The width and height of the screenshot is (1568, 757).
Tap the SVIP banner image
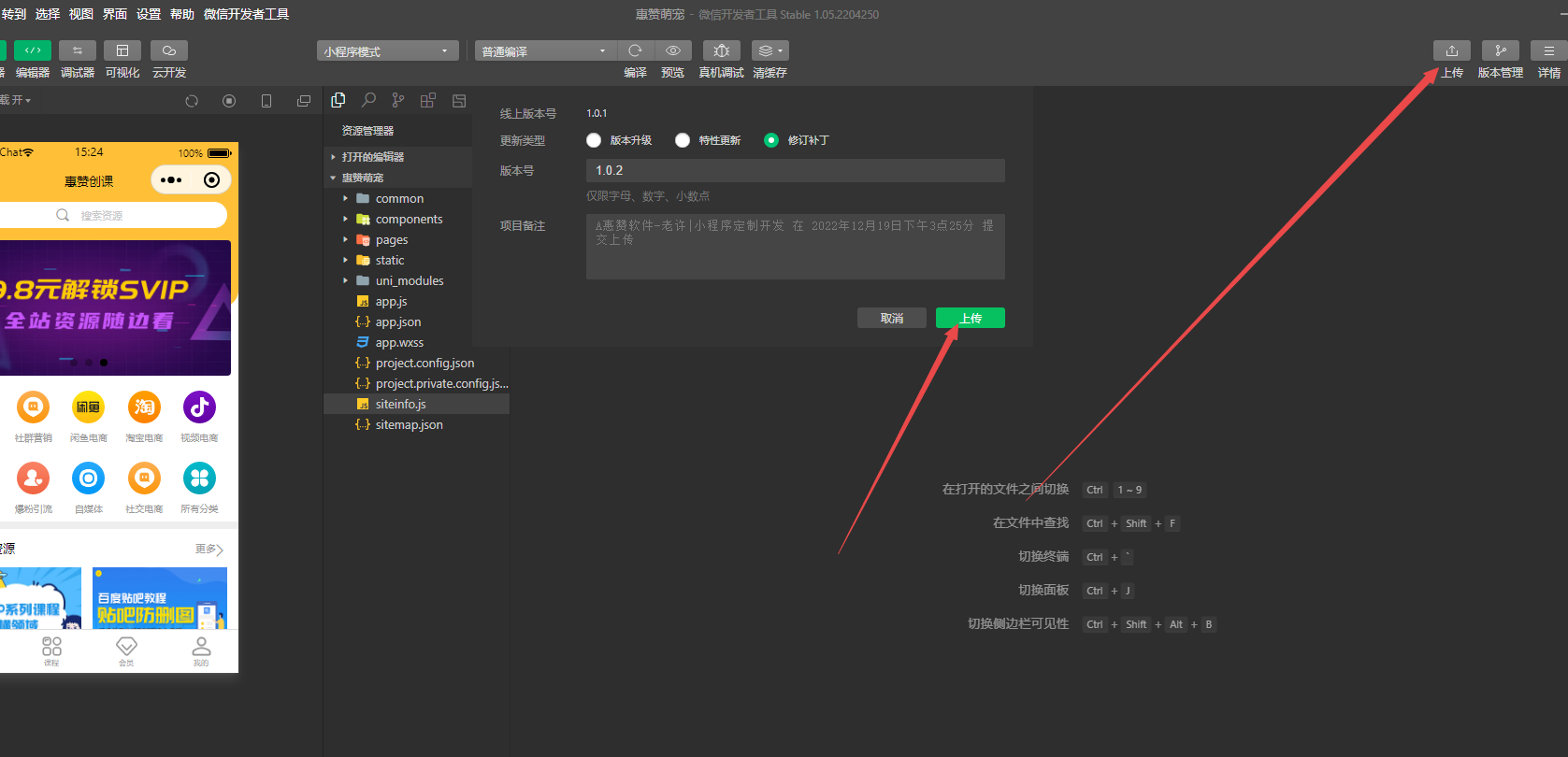115,307
